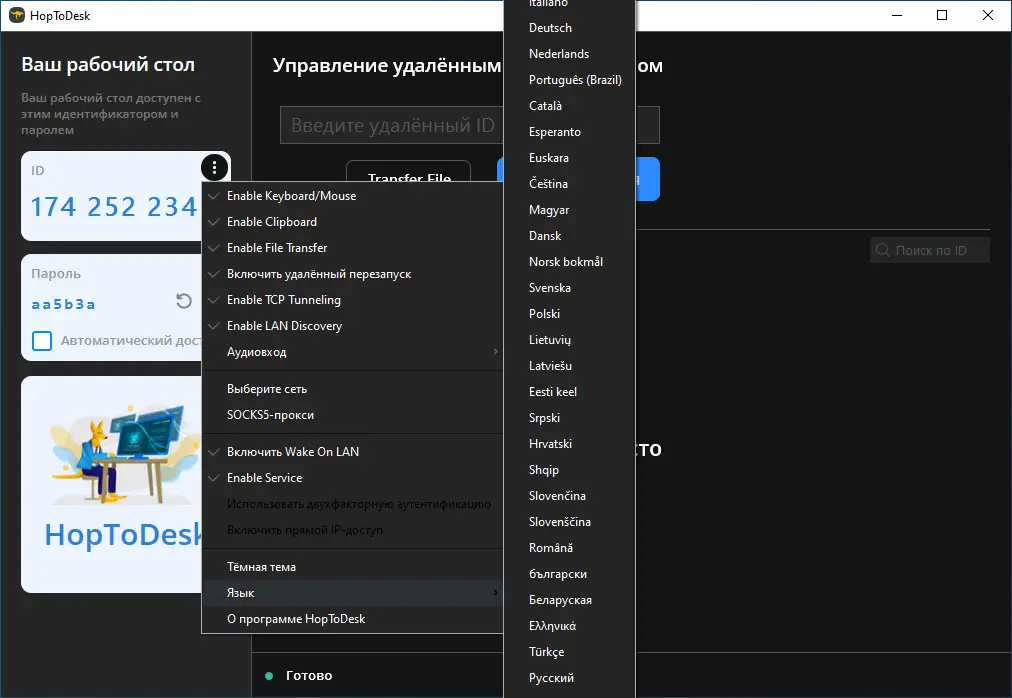Select Русский at the bottom of language list
The image size is (1012, 698).
click(x=550, y=677)
